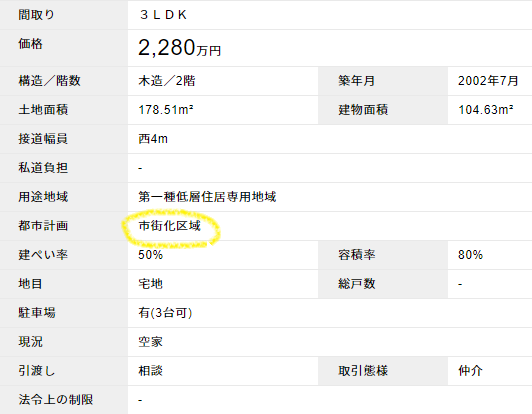The image size is (532, 414).
Task: Click the 仲介 transaction type value
Action: (x=470, y=371)
